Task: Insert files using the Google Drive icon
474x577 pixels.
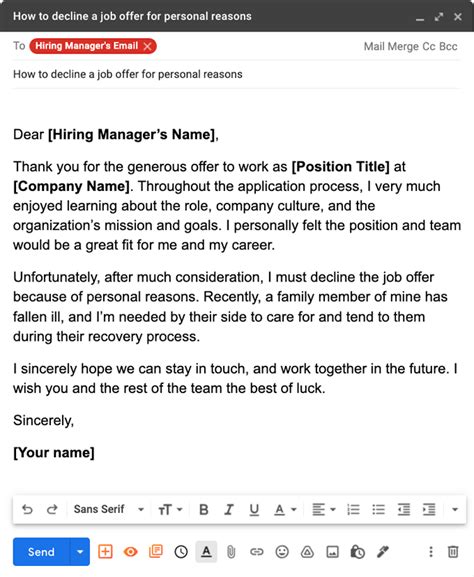Action: point(307,552)
